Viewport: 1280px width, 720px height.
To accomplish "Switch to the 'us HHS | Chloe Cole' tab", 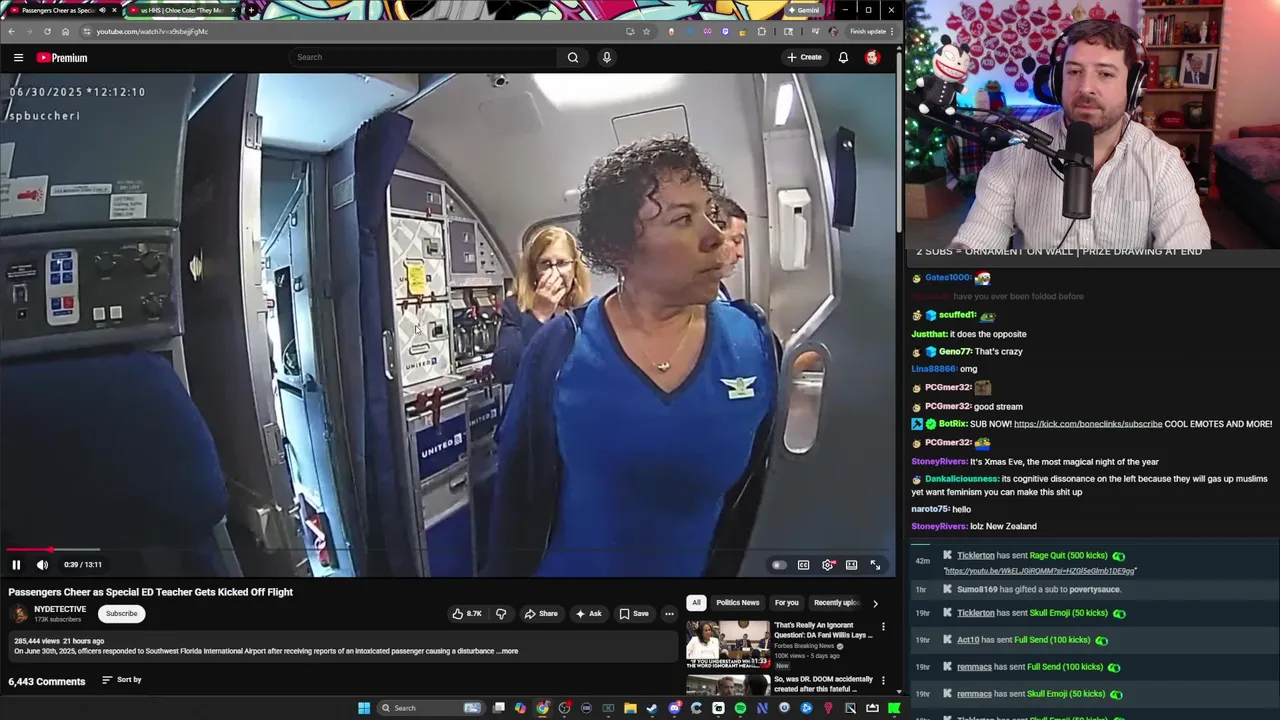I will point(180,10).
